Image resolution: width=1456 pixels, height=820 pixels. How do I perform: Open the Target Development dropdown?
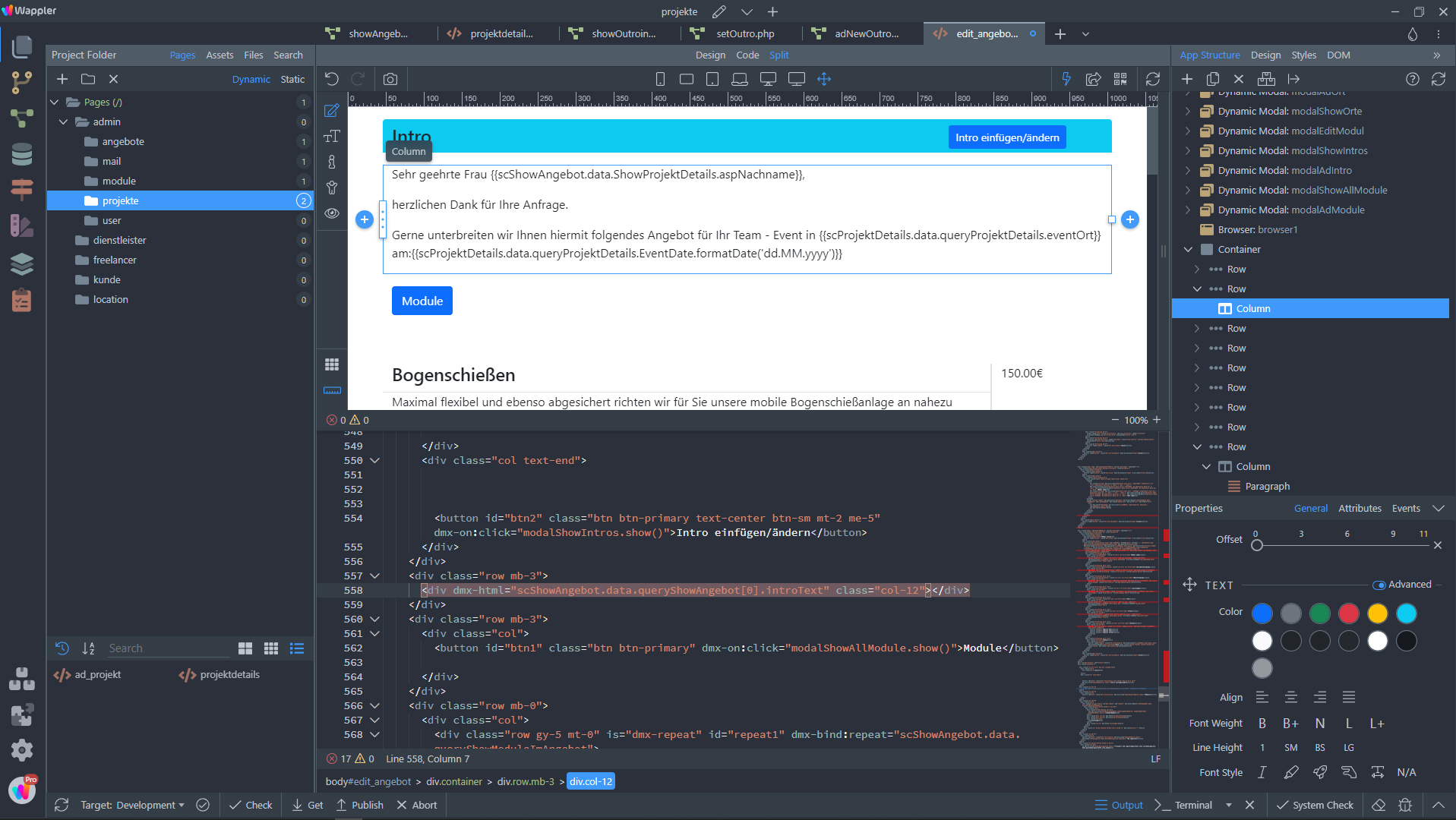[132, 805]
